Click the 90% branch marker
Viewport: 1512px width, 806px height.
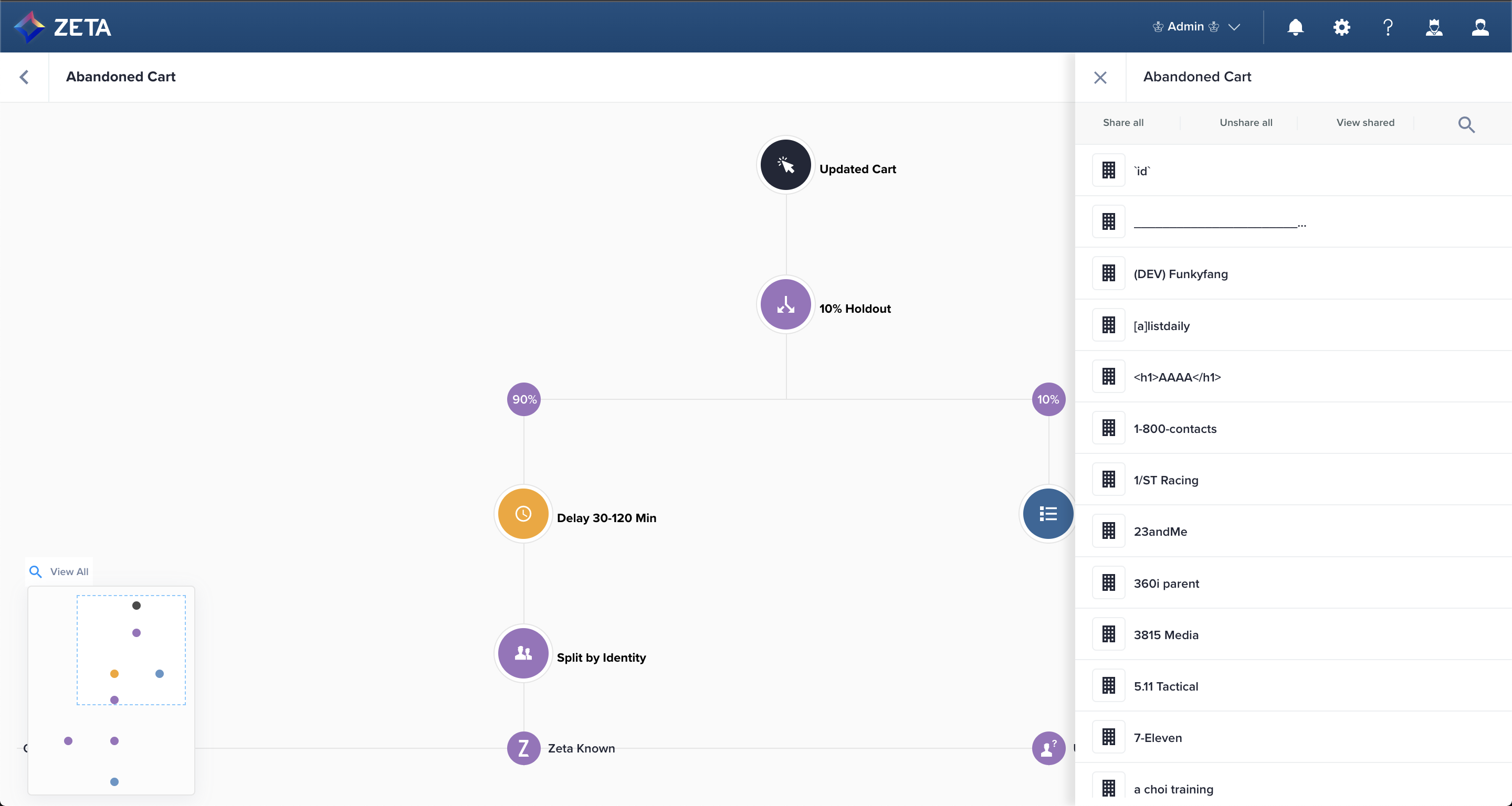pyautogui.click(x=523, y=399)
